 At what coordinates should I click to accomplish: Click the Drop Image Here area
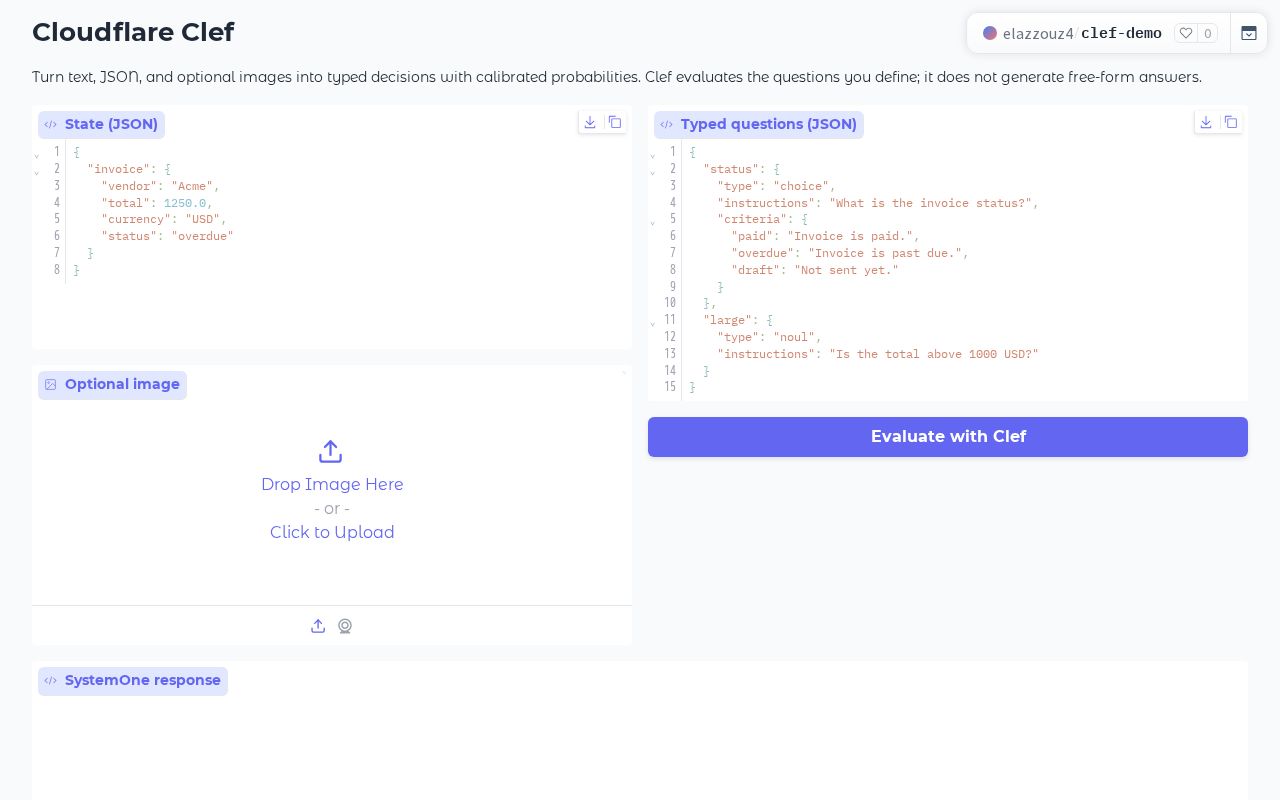(x=332, y=484)
